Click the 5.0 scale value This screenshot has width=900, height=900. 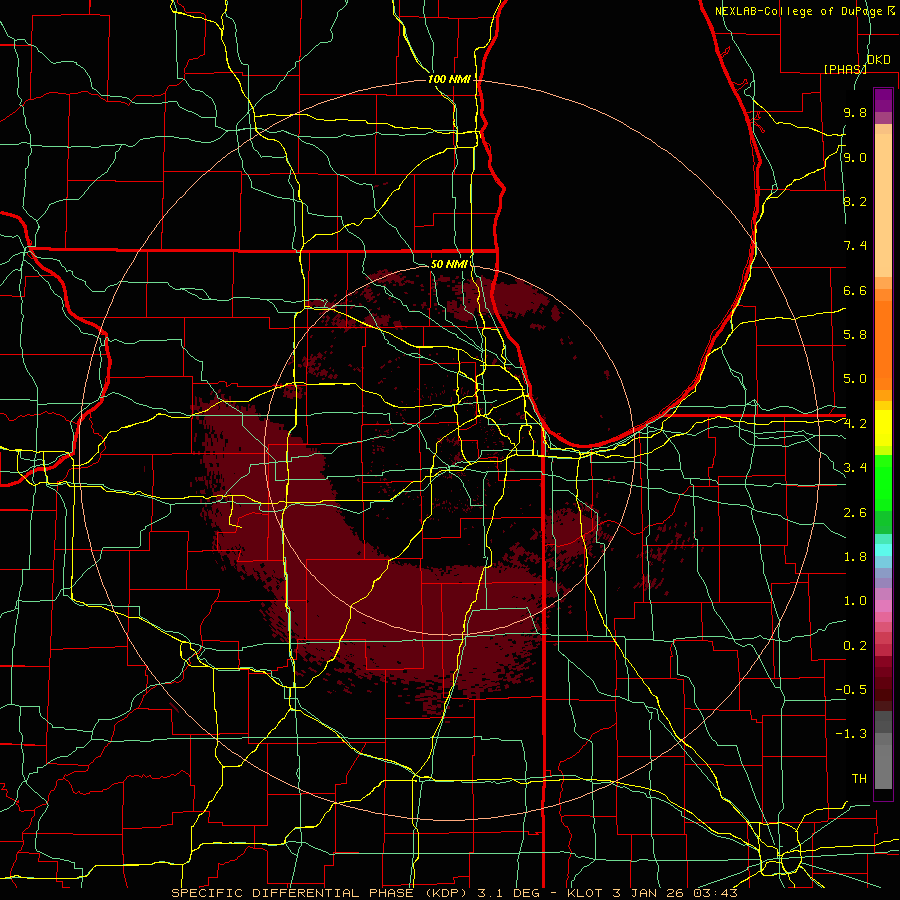[855, 379]
